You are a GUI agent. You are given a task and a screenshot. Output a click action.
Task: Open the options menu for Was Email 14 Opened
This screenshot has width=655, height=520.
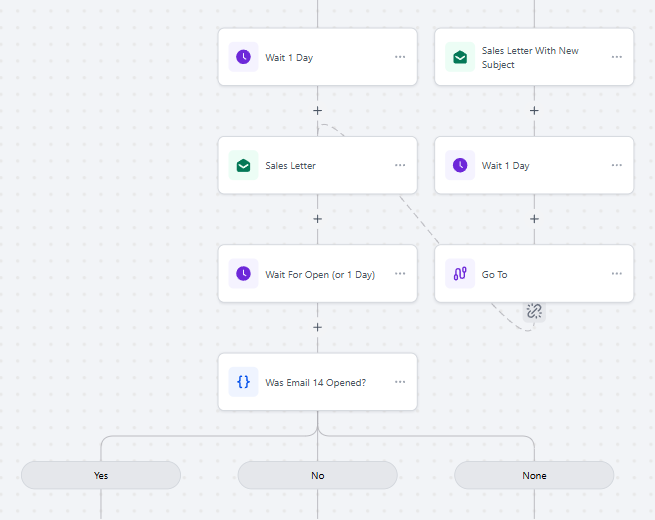coord(400,382)
